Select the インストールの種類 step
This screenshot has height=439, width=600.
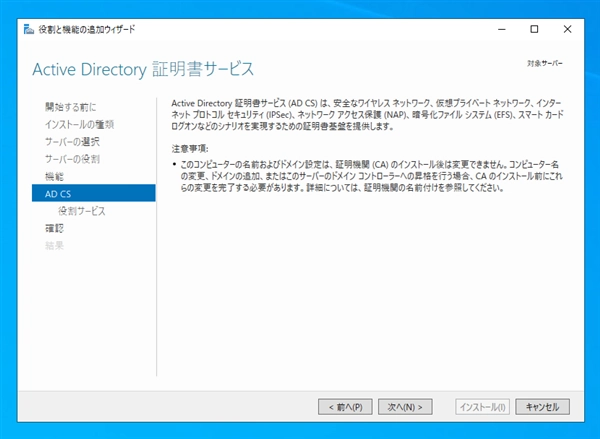coord(79,124)
